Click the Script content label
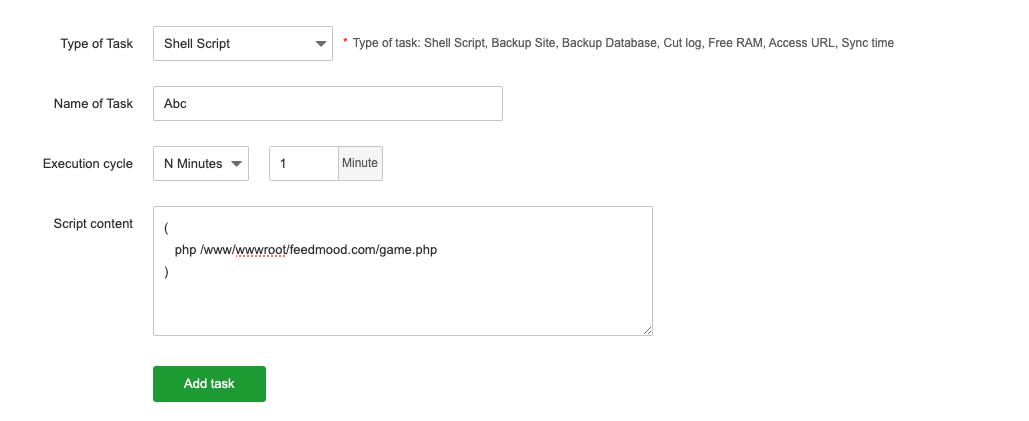Screen dimensions: 1029x421 click(92, 224)
